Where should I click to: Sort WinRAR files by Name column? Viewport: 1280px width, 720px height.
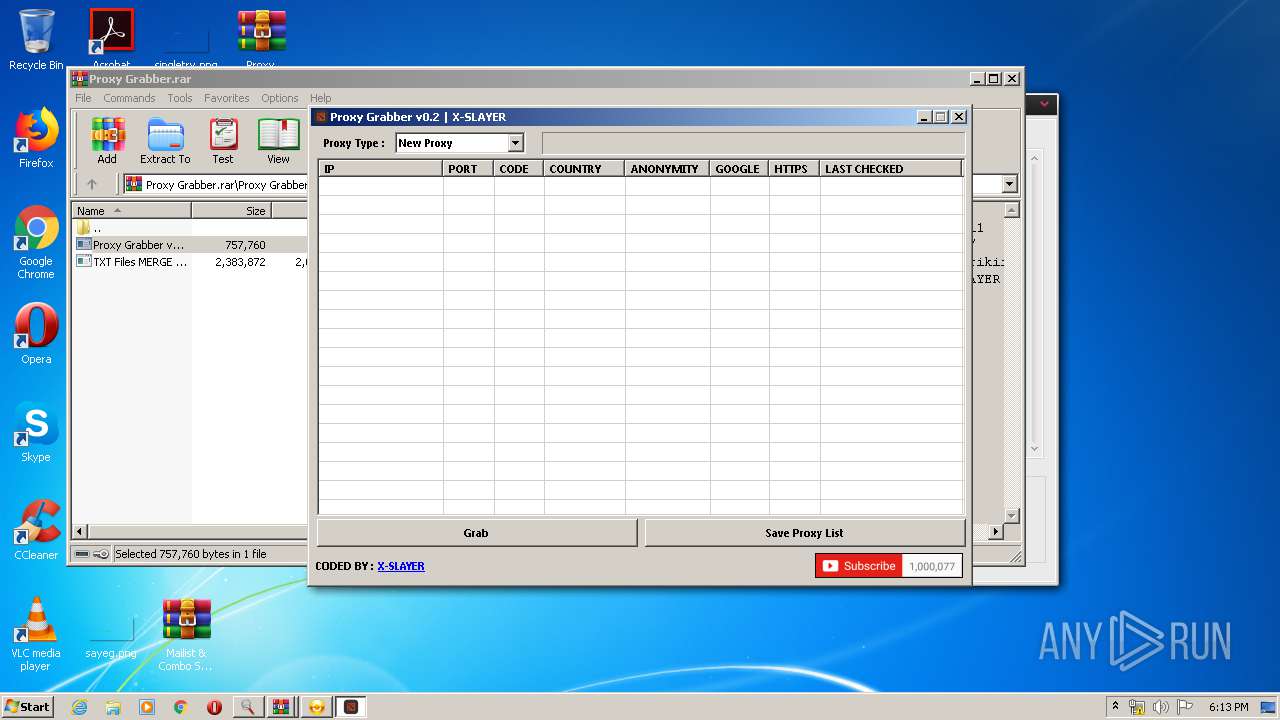tap(131, 211)
